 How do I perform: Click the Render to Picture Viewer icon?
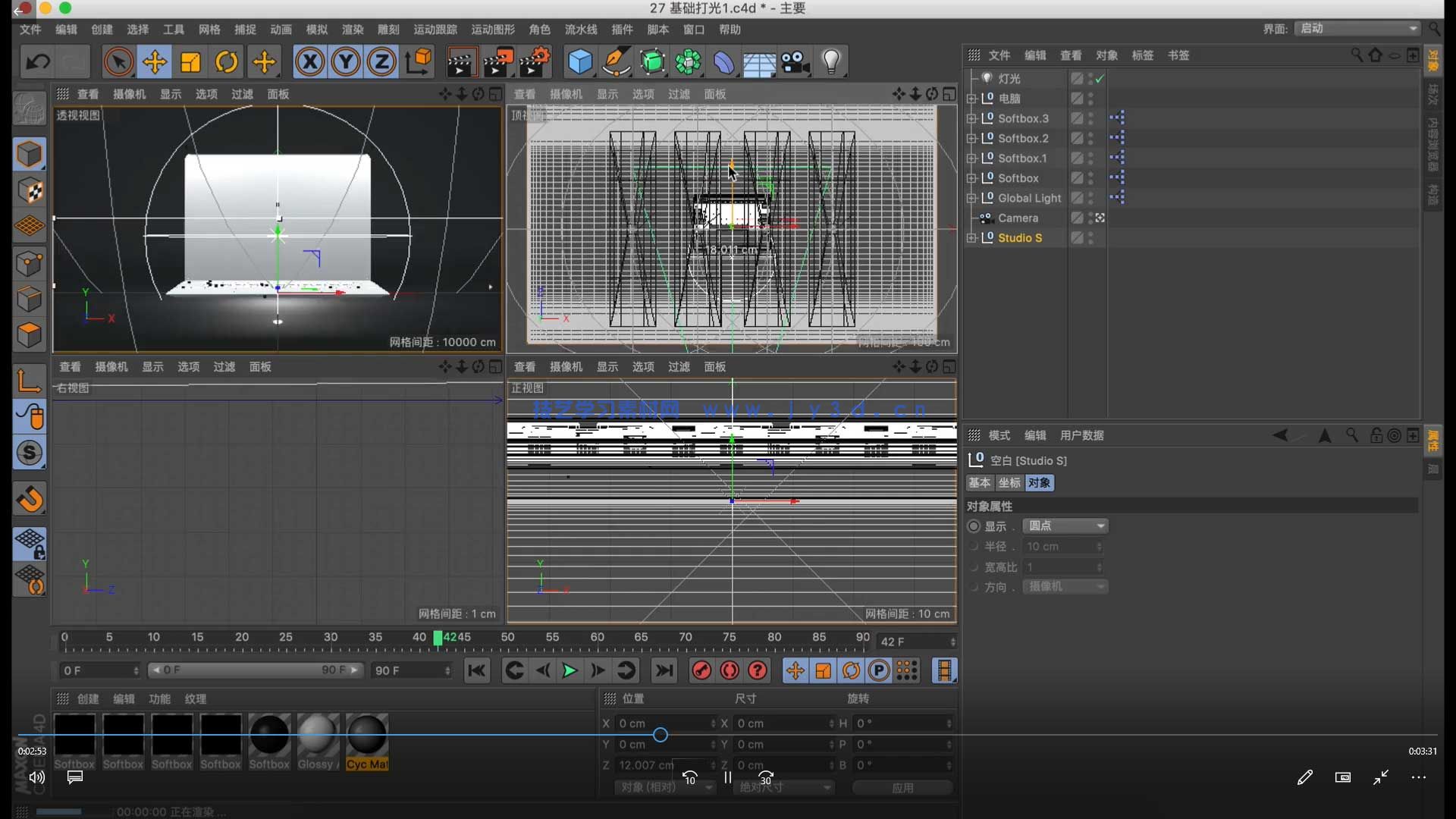(498, 61)
